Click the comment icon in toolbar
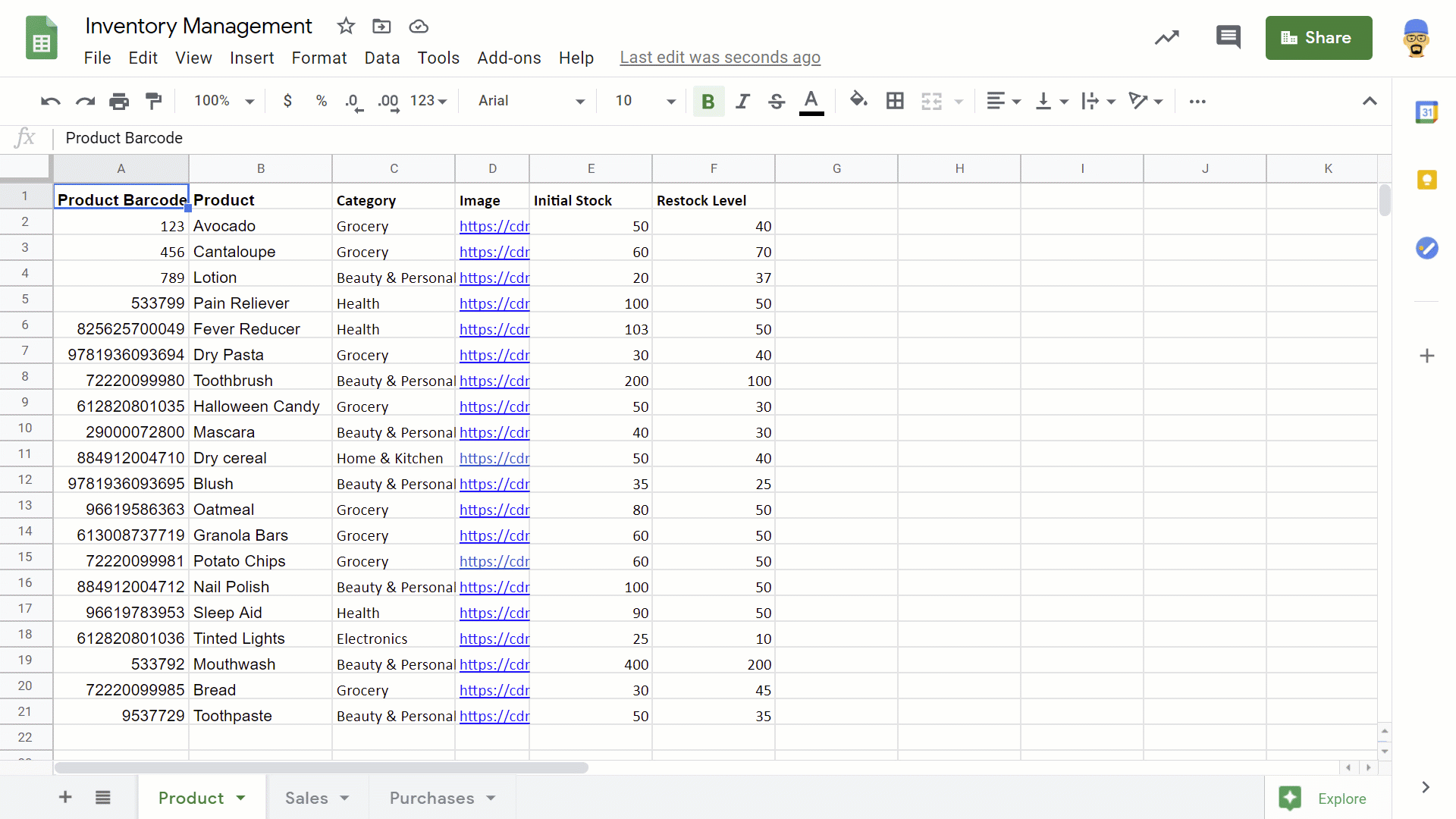Image resolution: width=1456 pixels, height=819 pixels. tap(1229, 38)
